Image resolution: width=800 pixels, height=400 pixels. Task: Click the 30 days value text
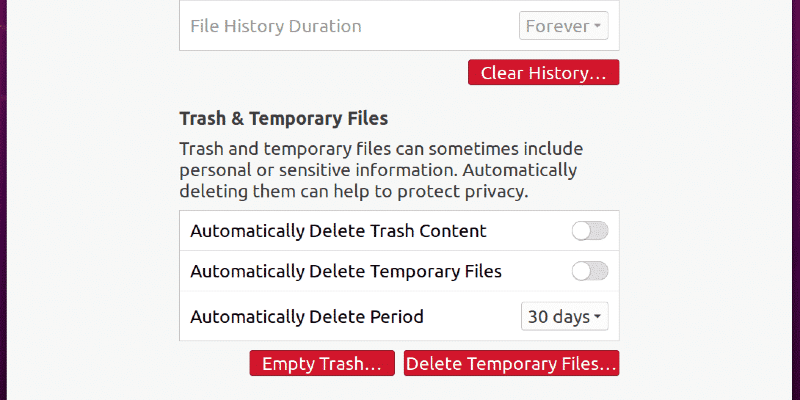(x=558, y=317)
